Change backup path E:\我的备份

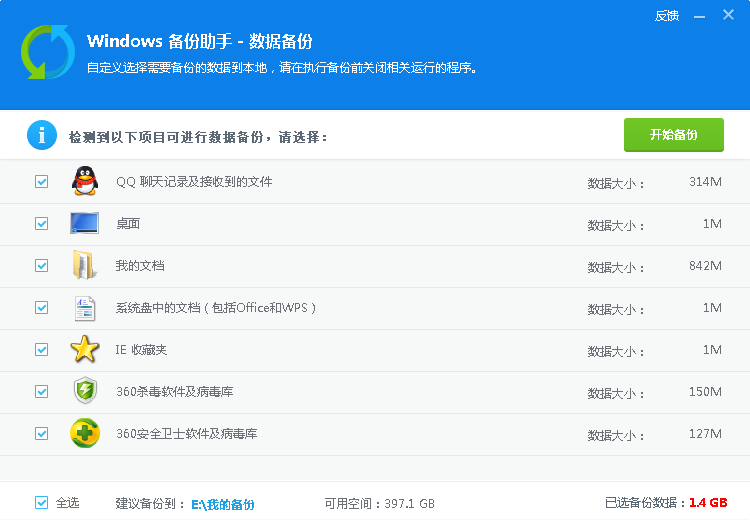point(223,504)
